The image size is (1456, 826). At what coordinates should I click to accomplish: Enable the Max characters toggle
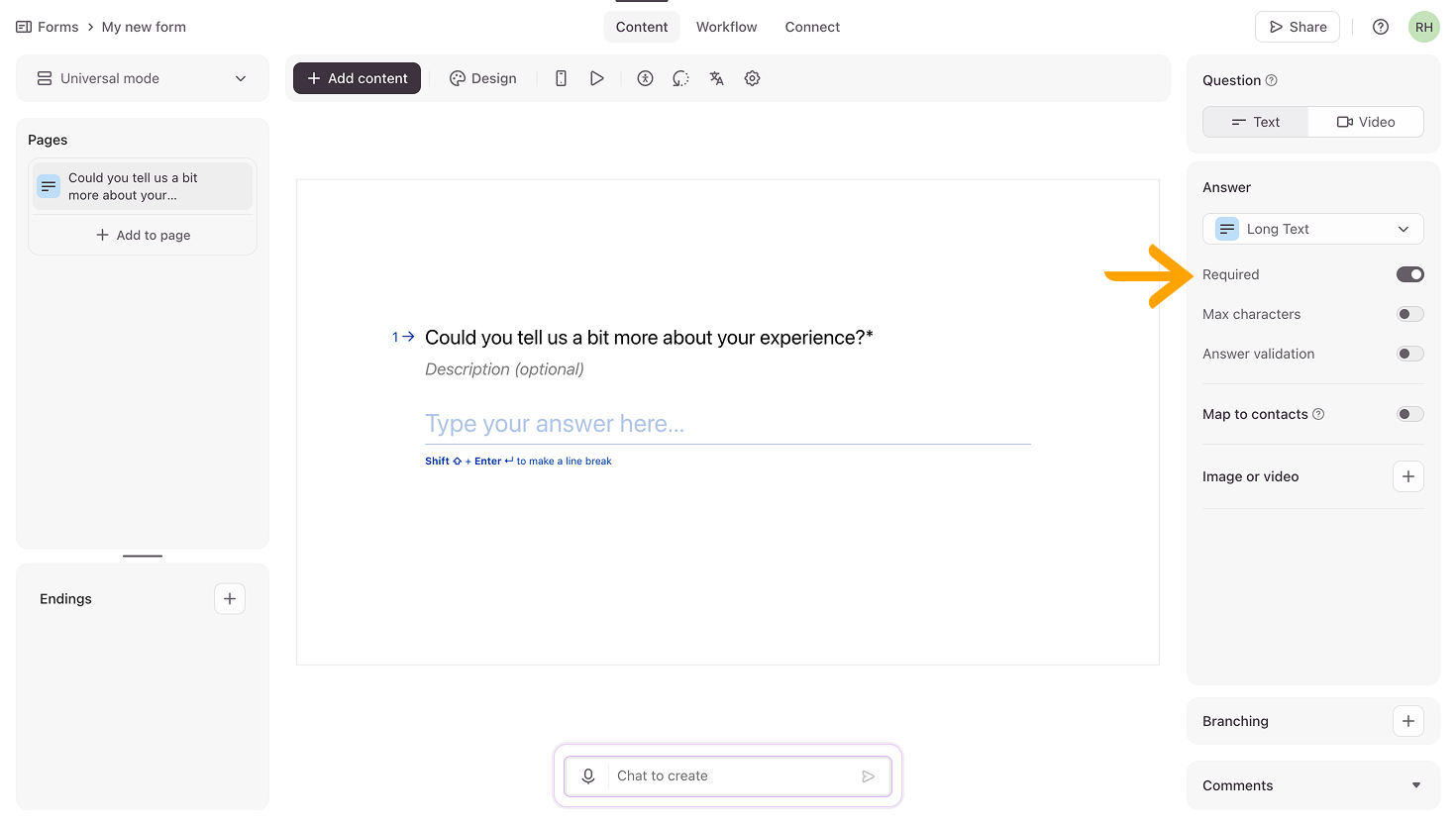pos(1409,314)
